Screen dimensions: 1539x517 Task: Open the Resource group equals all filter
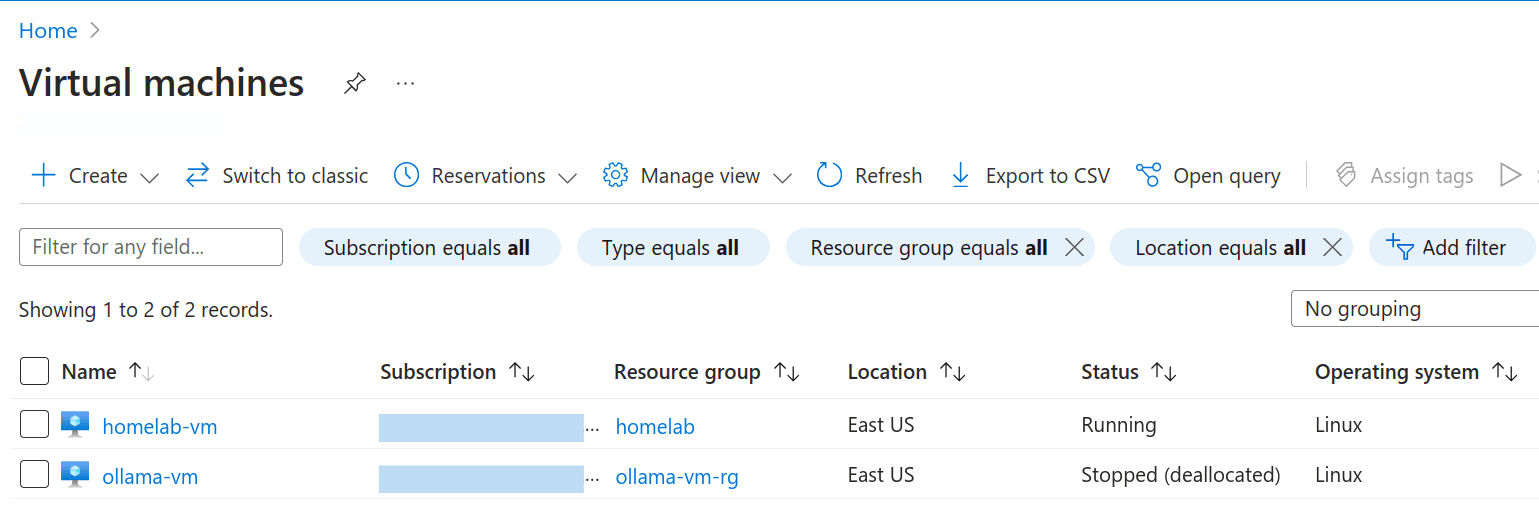point(929,247)
